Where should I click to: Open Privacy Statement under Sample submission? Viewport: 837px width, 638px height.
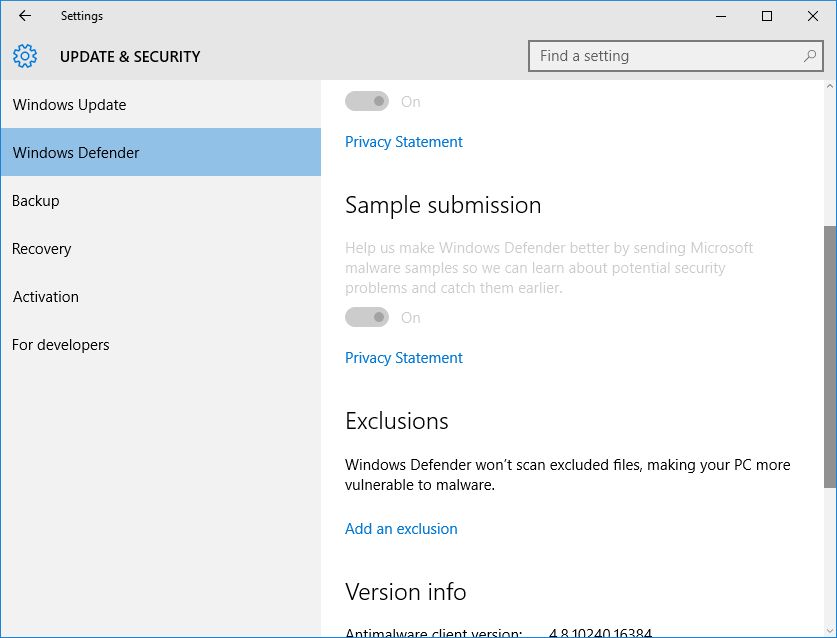tap(404, 358)
